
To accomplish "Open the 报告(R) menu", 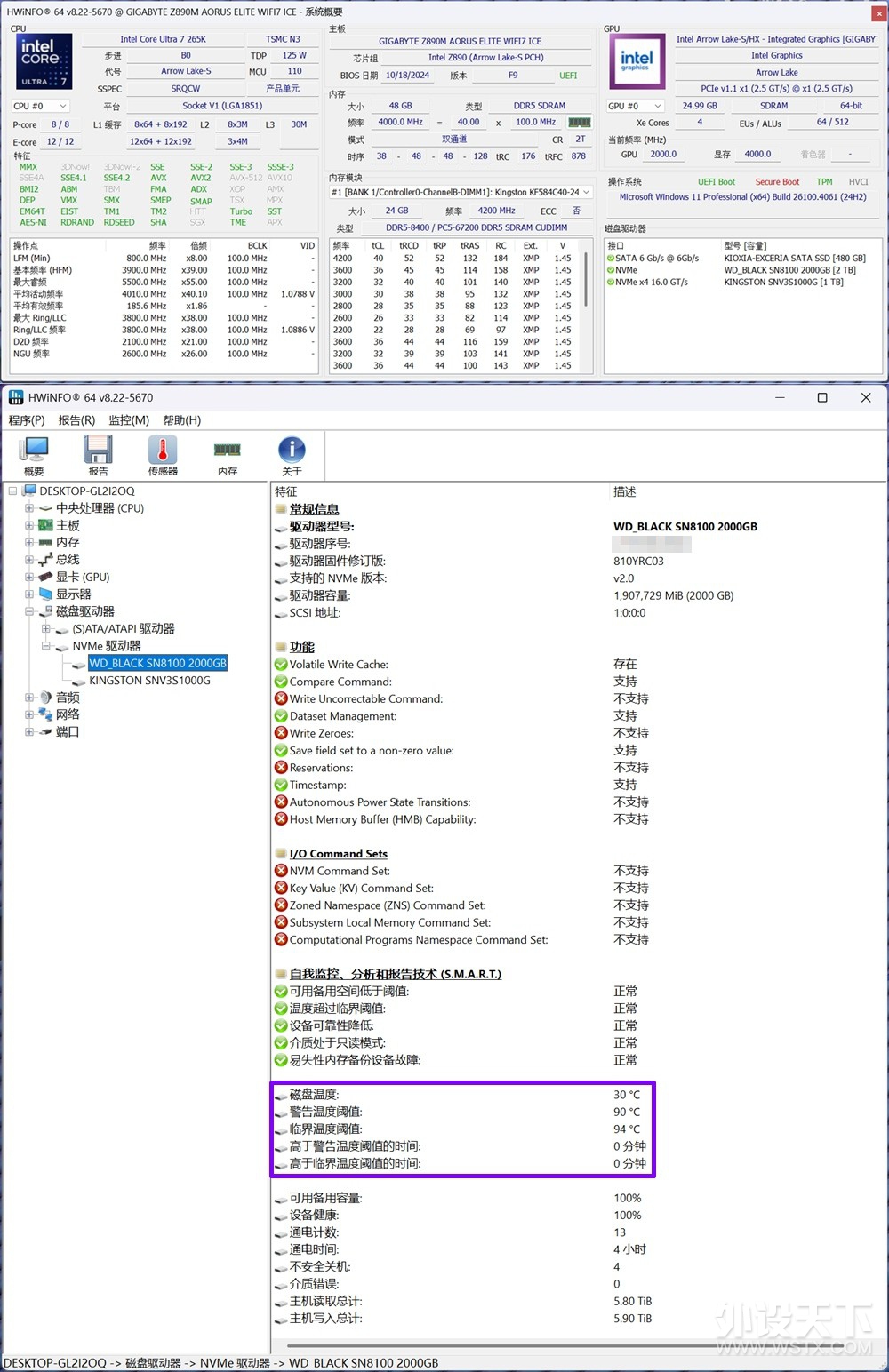I will (76, 420).
